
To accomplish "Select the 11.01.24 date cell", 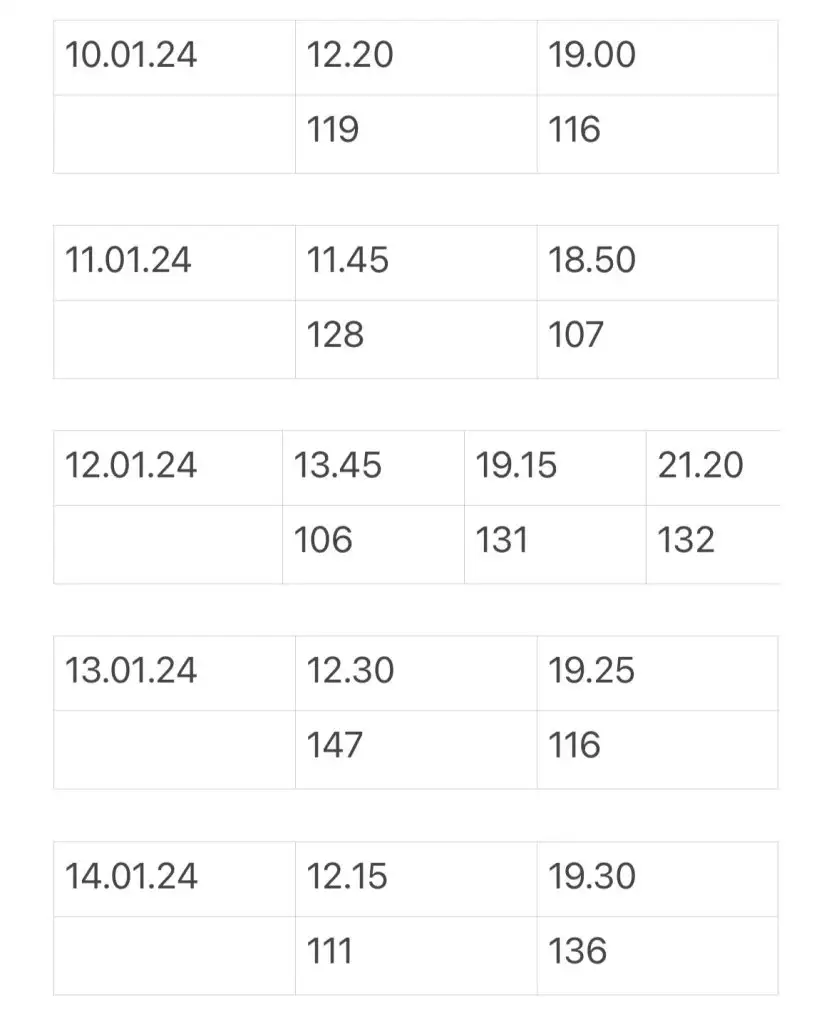I will click(174, 263).
